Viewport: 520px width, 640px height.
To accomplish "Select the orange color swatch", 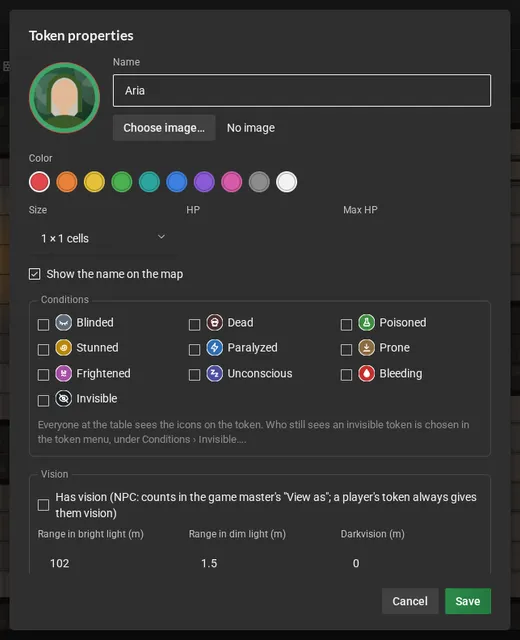I will click(x=67, y=182).
